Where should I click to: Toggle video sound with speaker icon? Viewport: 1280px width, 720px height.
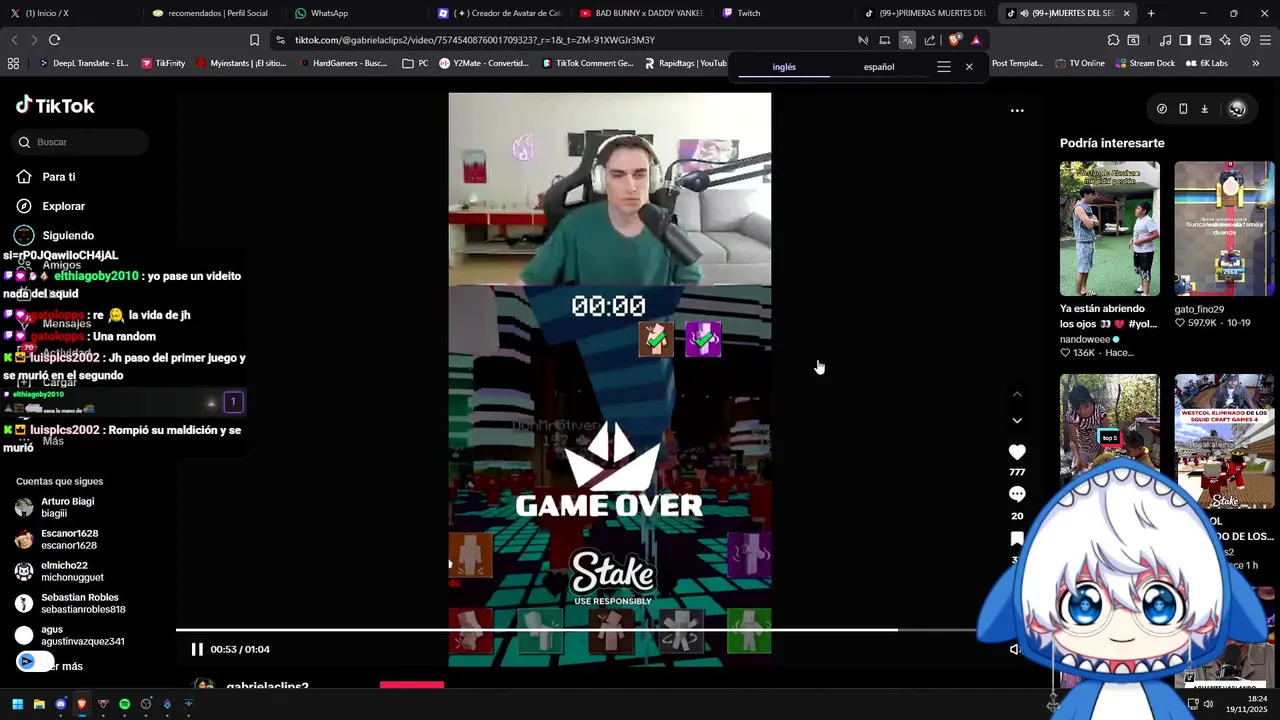1014,649
